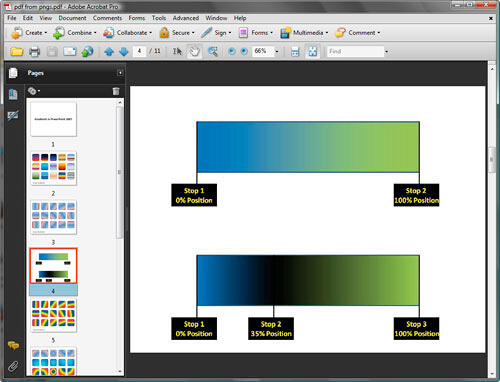Click the zoom out button
The width and height of the screenshot is (500, 382).
click(231, 51)
